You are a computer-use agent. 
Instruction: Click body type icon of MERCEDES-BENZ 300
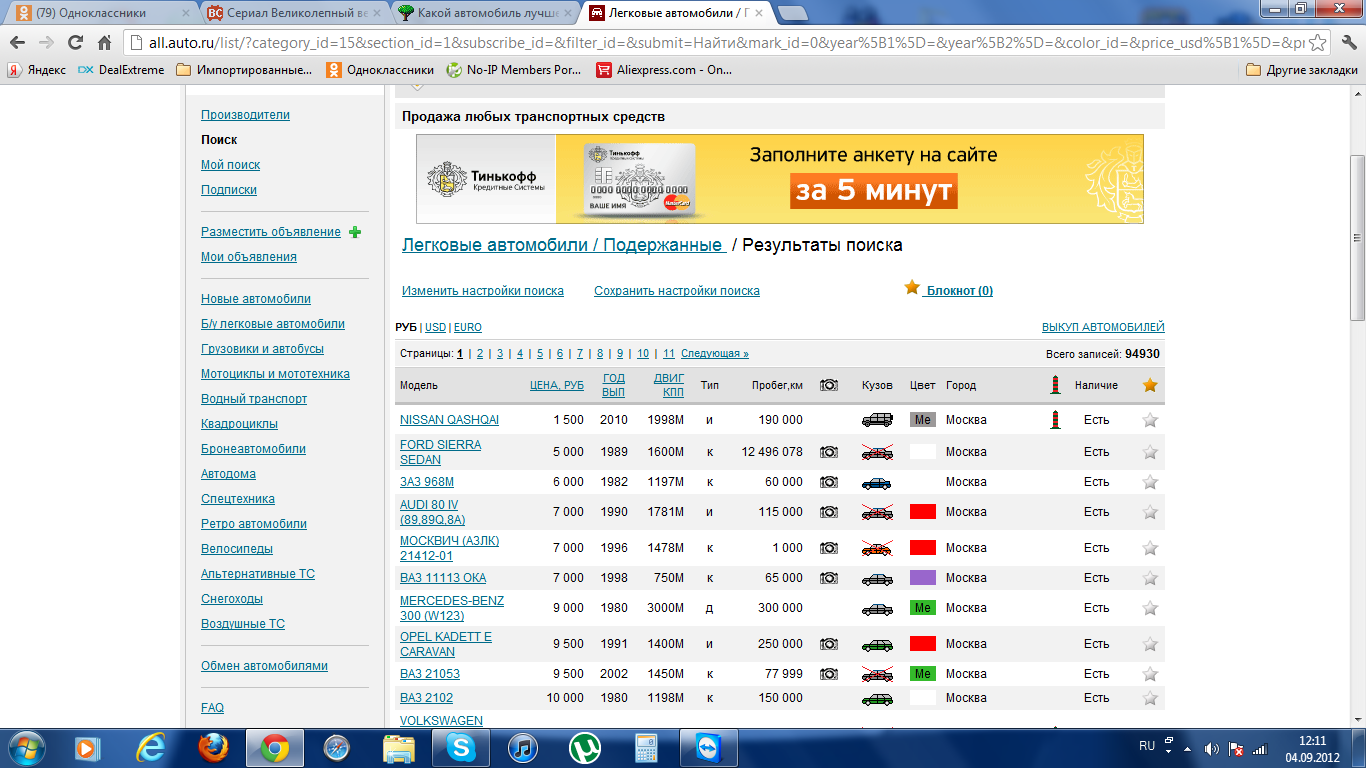coord(877,608)
